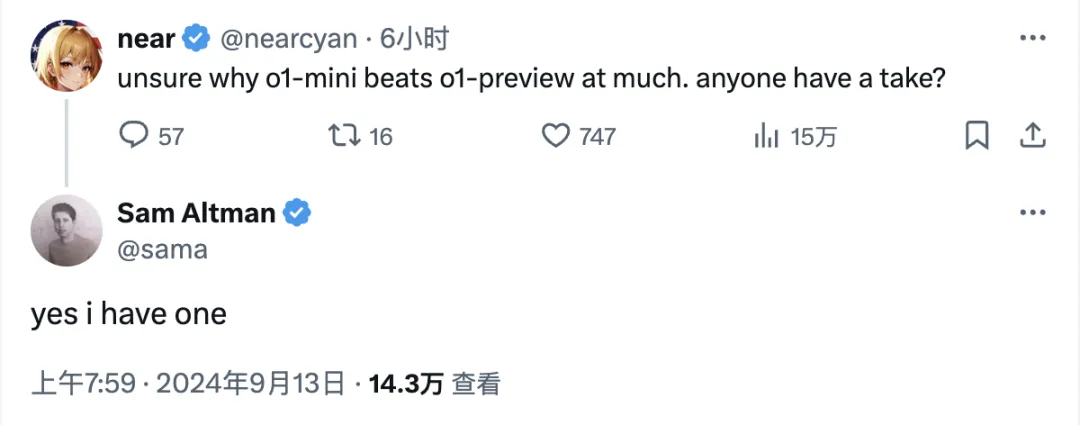The image size is (1080, 425).
Task: Open near's anime profile avatar
Action: click(67, 55)
